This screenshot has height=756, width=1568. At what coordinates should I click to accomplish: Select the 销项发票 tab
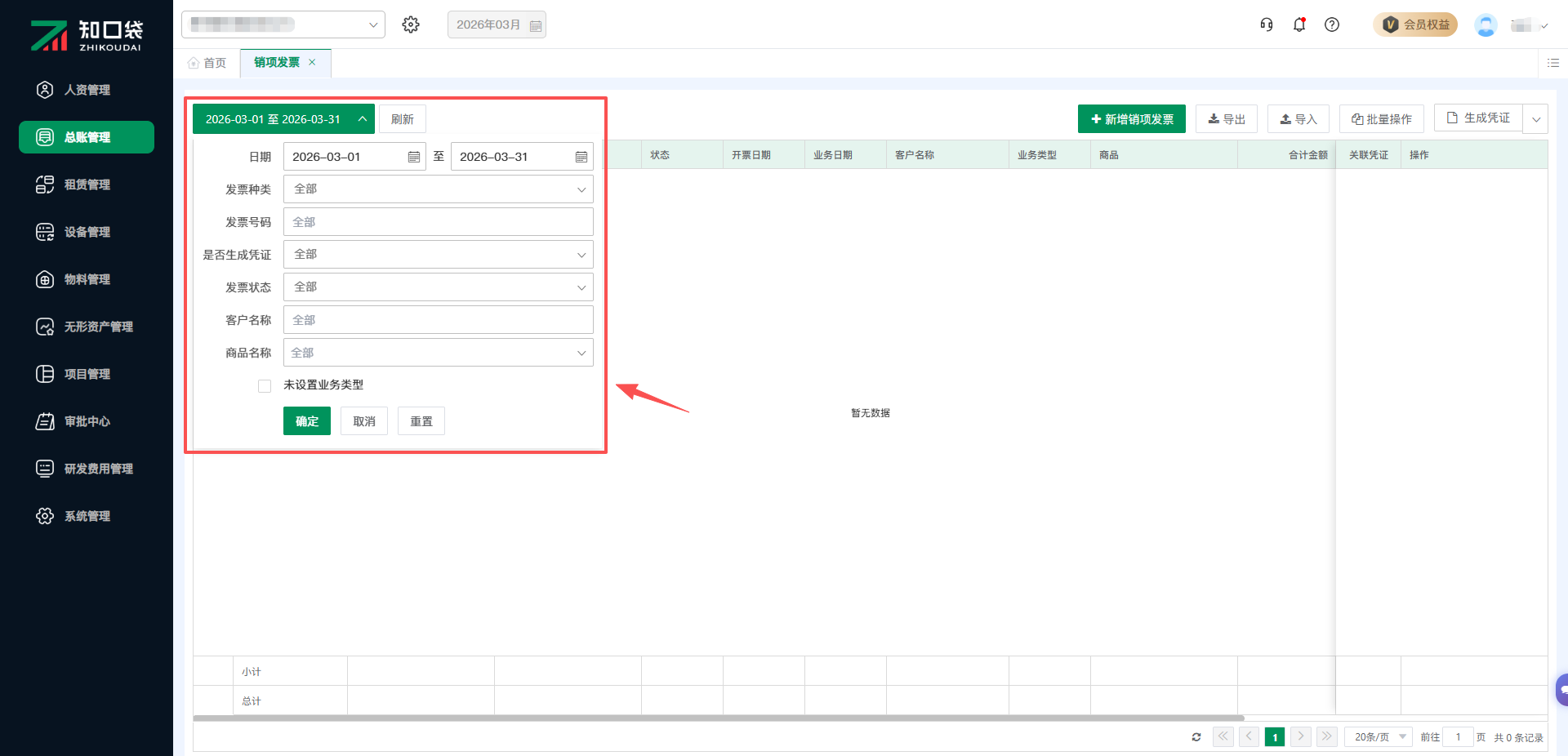[277, 62]
